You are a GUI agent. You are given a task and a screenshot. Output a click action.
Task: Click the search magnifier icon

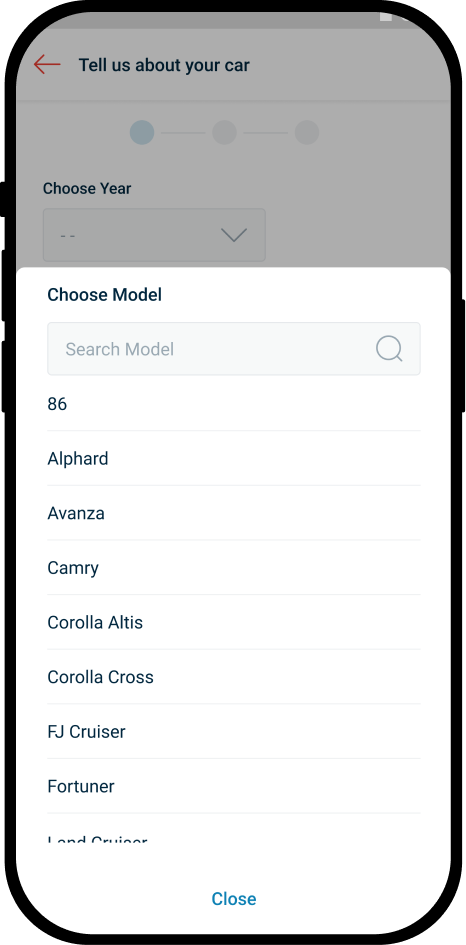click(389, 349)
